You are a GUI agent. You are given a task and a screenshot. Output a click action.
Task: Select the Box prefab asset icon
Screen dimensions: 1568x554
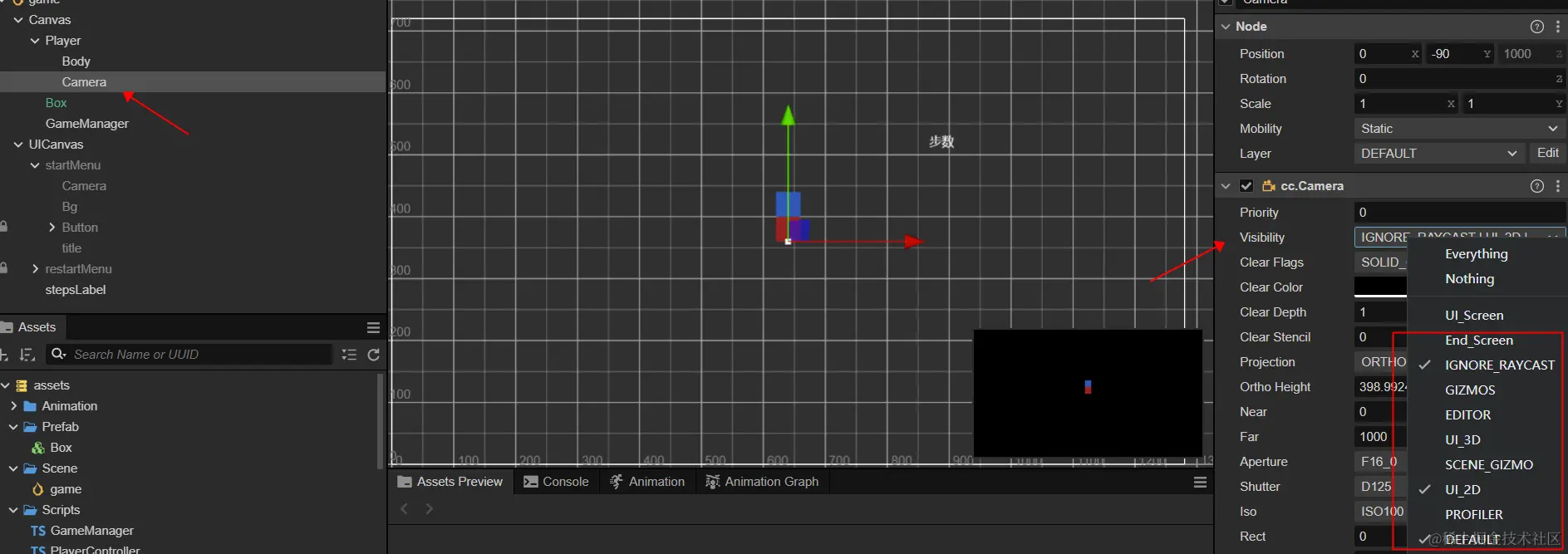(x=38, y=448)
